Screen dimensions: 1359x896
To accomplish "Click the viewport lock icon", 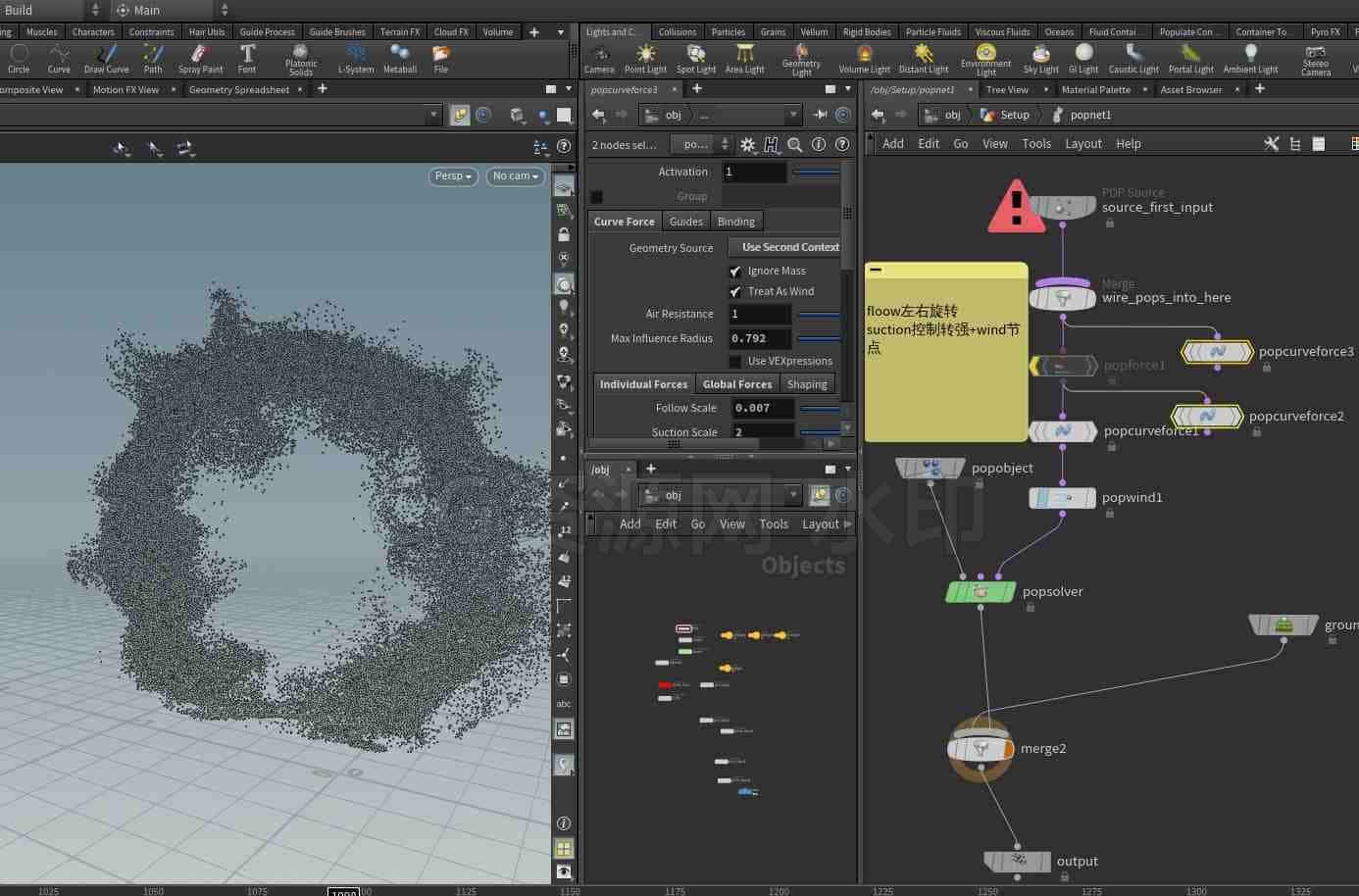I will (564, 235).
